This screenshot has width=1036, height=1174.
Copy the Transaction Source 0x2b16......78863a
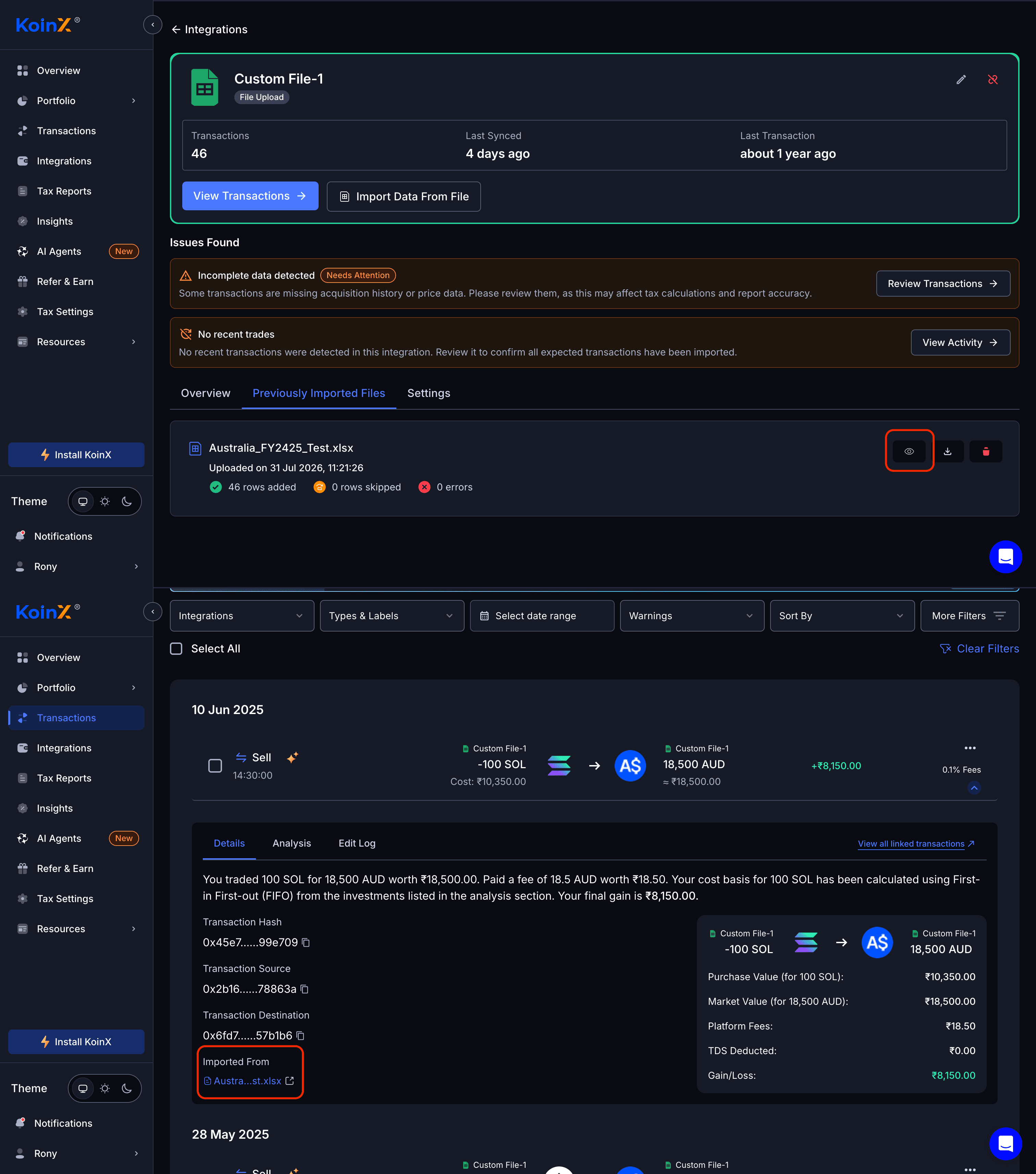click(305, 989)
